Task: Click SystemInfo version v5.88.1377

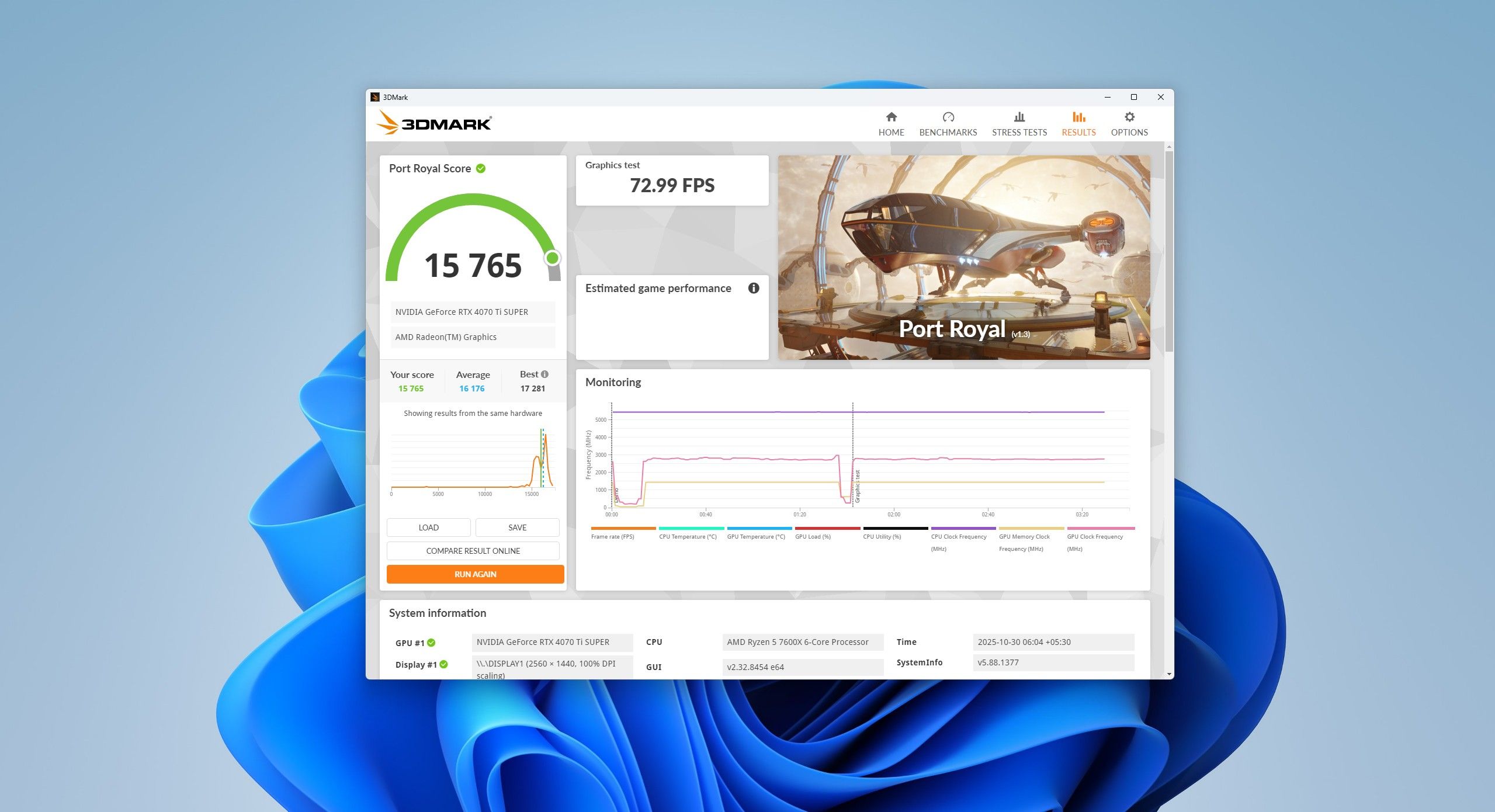Action: (1053, 662)
